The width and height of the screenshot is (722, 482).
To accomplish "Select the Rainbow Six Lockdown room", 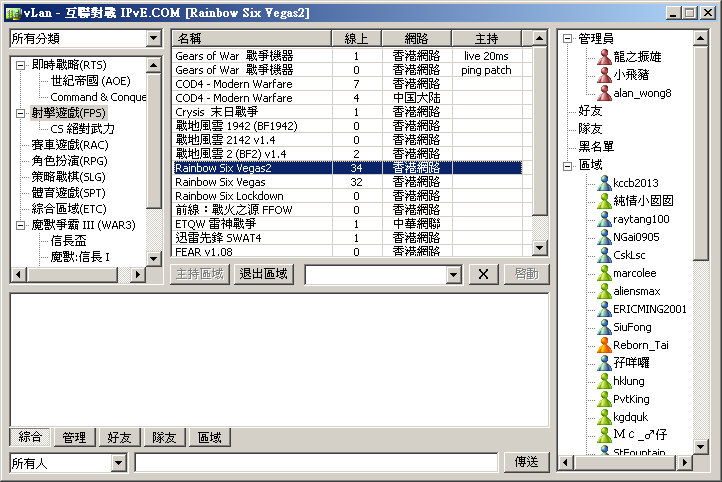I will click(347, 196).
